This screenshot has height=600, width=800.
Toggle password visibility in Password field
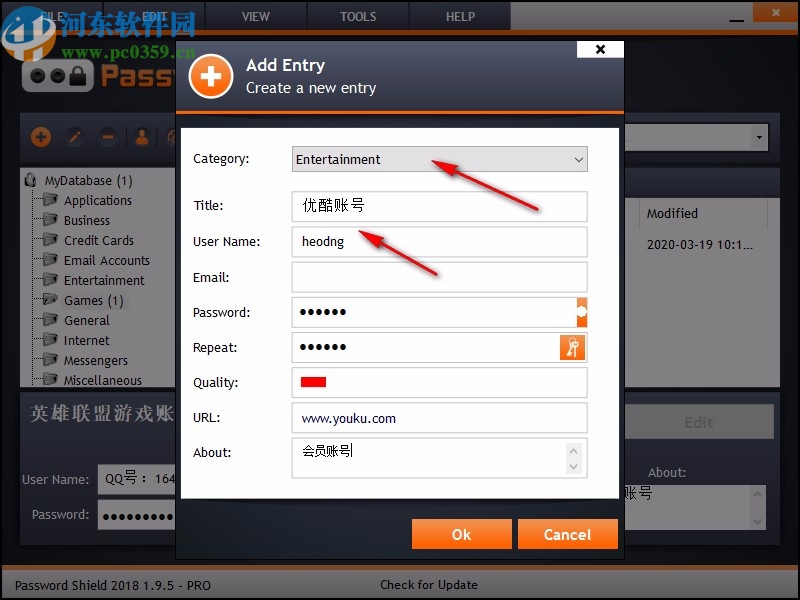[x=580, y=312]
